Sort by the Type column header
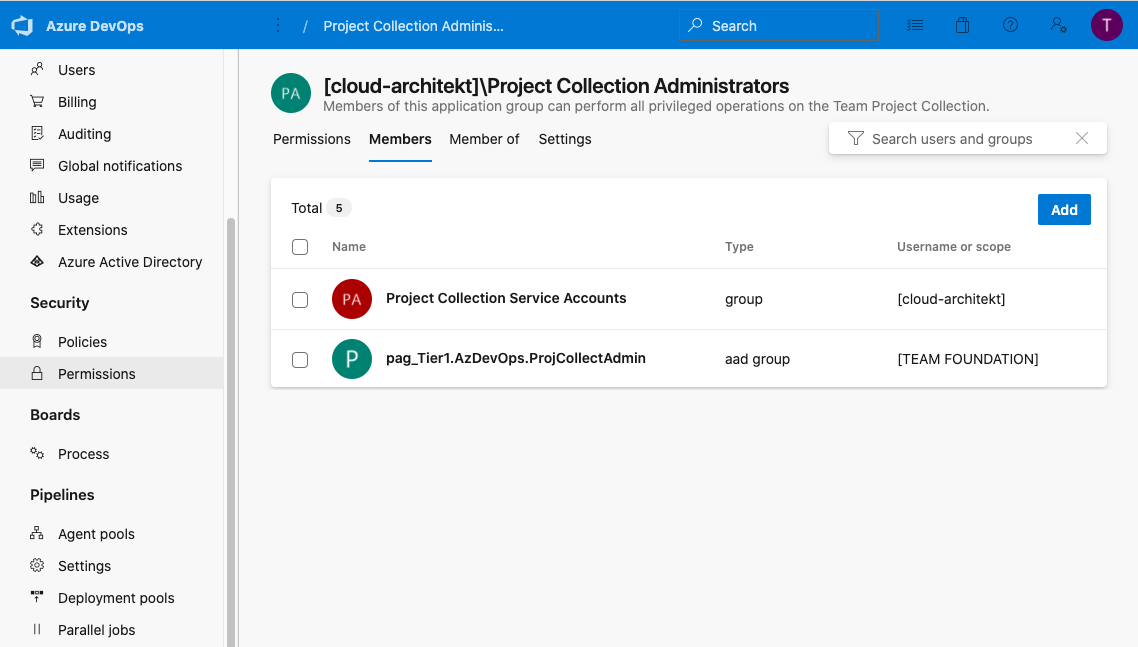Viewport: 1138px width, 647px height. pos(739,246)
